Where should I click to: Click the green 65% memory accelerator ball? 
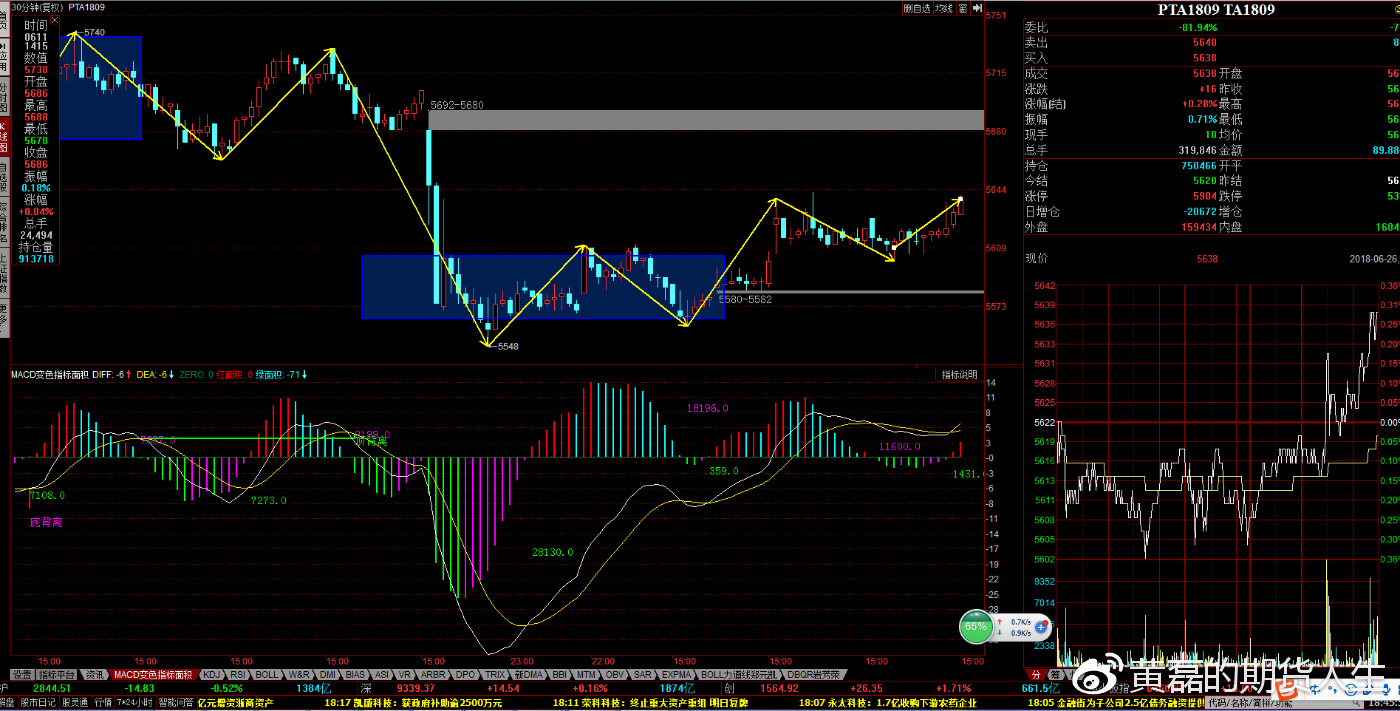click(x=976, y=628)
